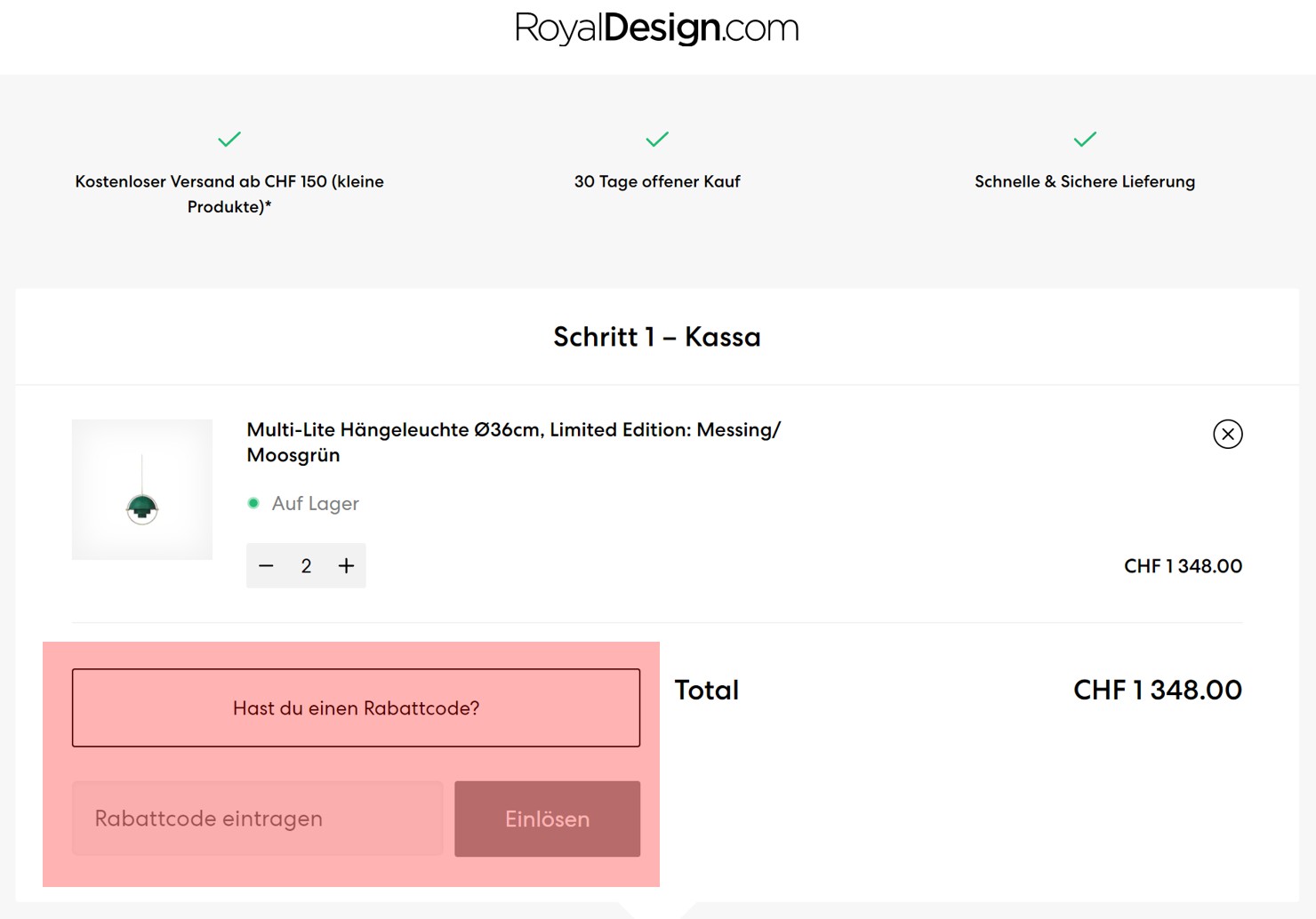Click the Total amount CHF 1 348.00
Screen dimensions: 1316x919
(x=1157, y=690)
